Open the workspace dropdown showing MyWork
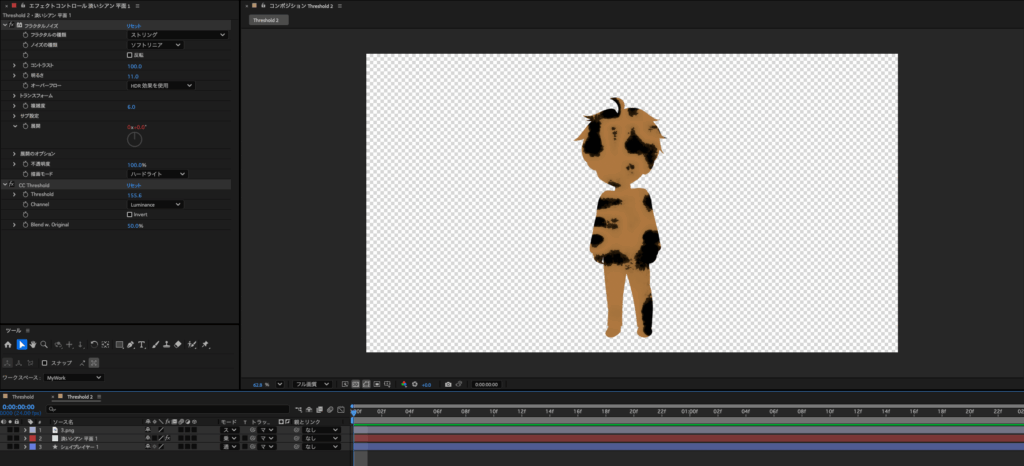Screen dimensions: 1024x466 [73, 377]
